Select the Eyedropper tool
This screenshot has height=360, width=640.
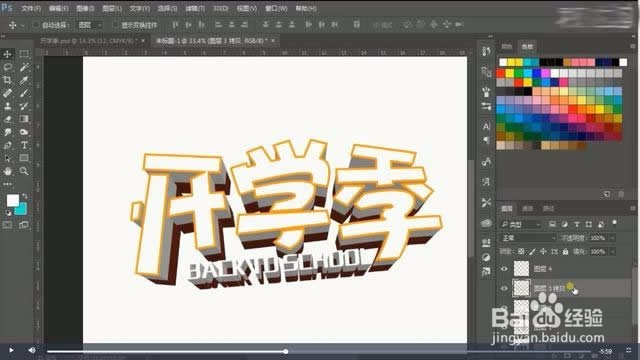24,80
